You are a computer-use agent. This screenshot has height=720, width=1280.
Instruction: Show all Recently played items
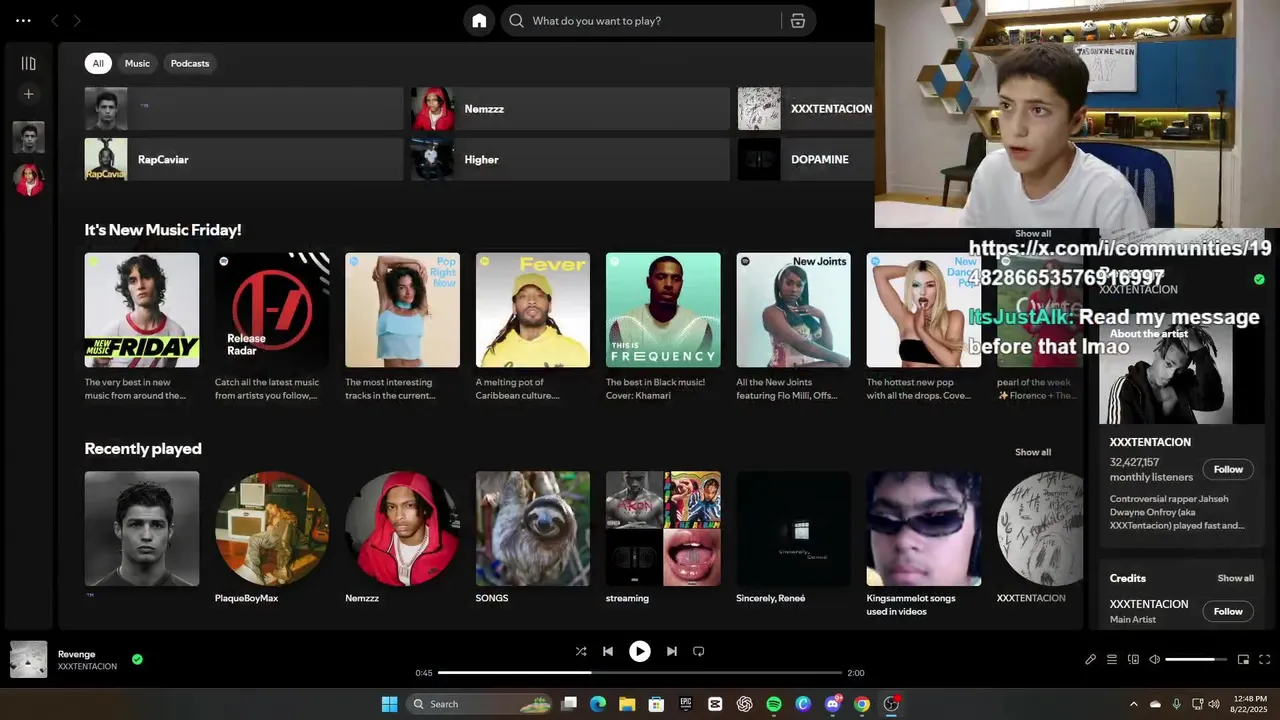point(1033,452)
